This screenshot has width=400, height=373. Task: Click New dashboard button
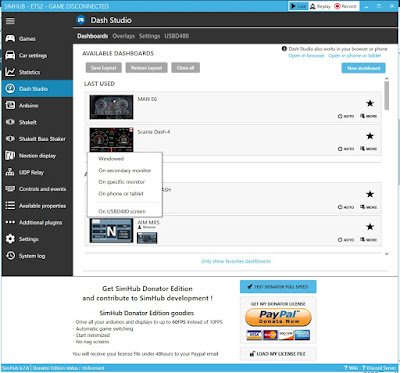(x=363, y=68)
